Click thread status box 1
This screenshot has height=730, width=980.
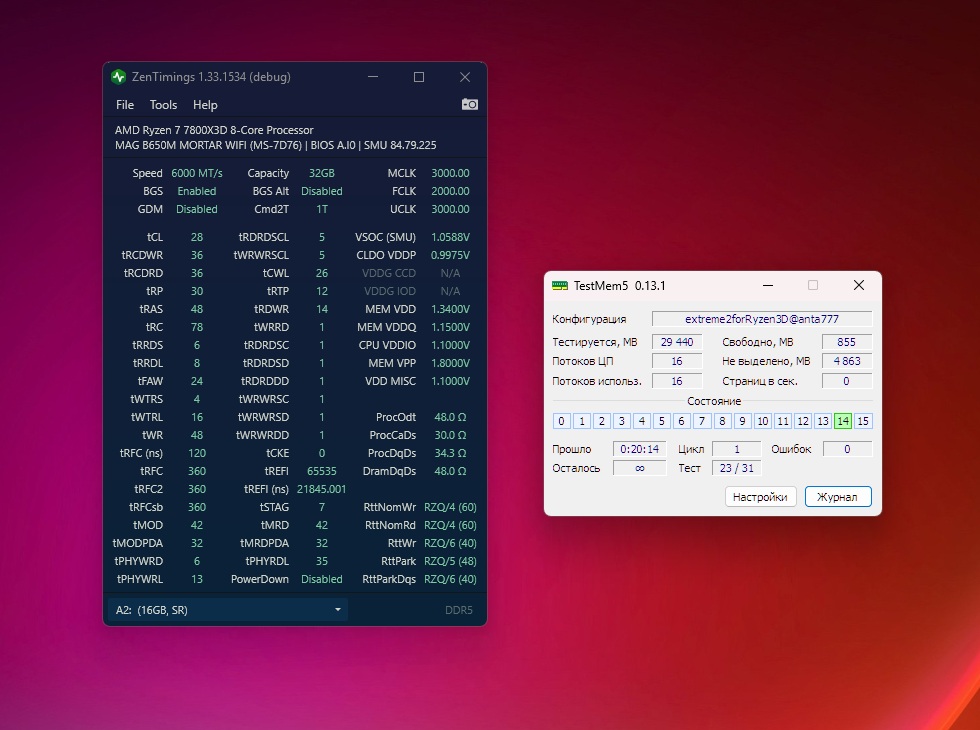(581, 421)
